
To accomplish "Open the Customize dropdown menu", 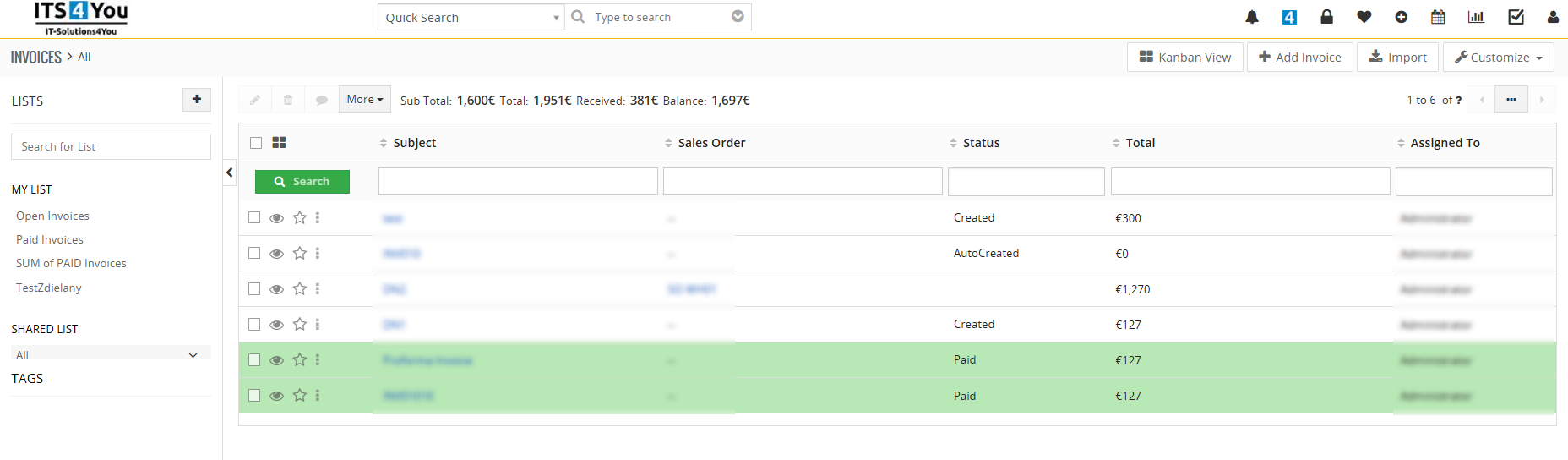I will [1498, 57].
